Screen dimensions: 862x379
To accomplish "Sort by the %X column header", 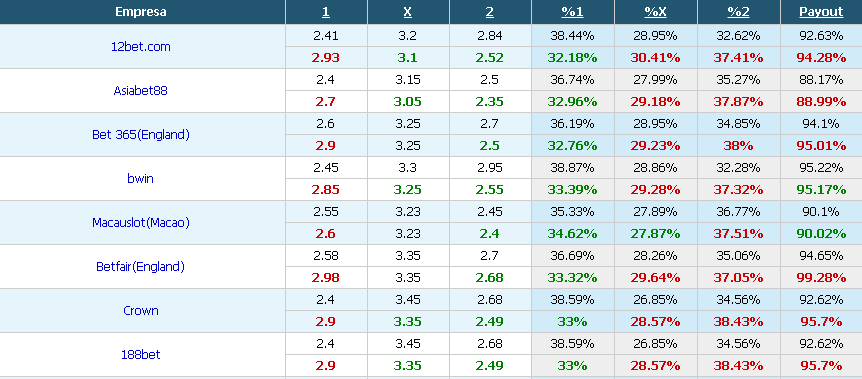I will tap(655, 12).
